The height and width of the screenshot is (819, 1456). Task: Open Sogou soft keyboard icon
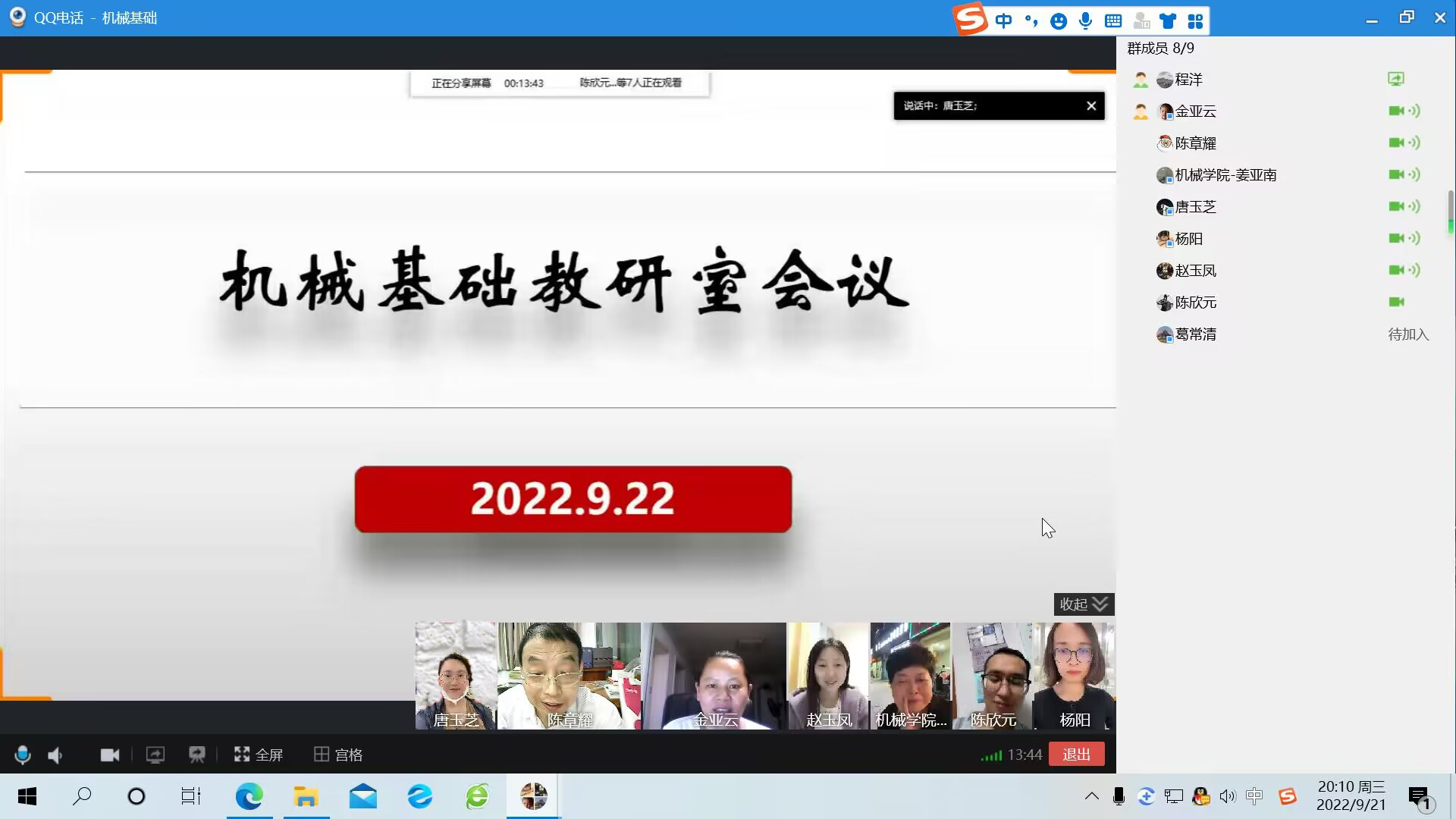click(x=1113, y=20)
